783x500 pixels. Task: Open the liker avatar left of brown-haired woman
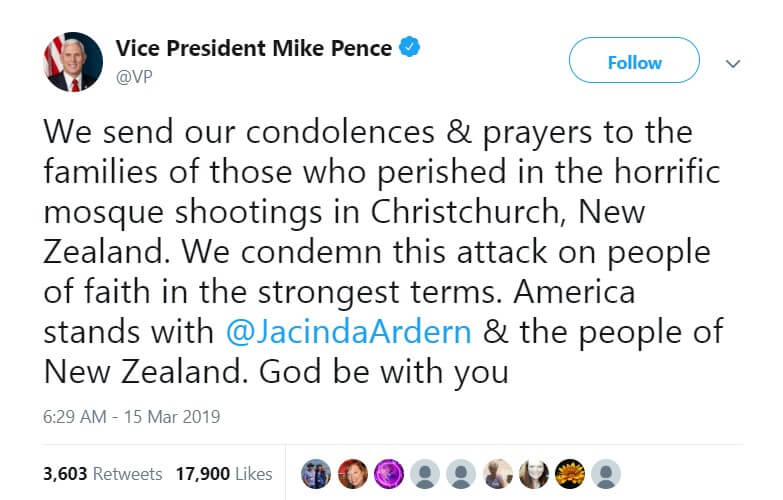(497, 473)
